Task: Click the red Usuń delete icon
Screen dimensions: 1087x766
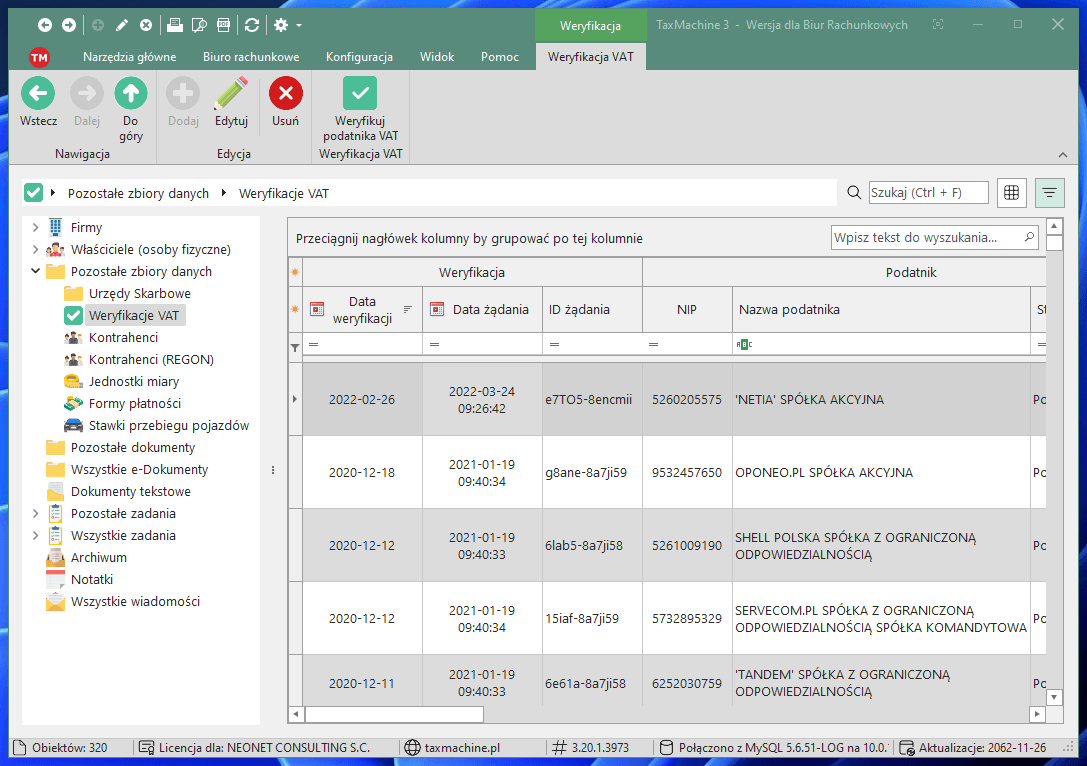Action: click(x=285, y=94)
